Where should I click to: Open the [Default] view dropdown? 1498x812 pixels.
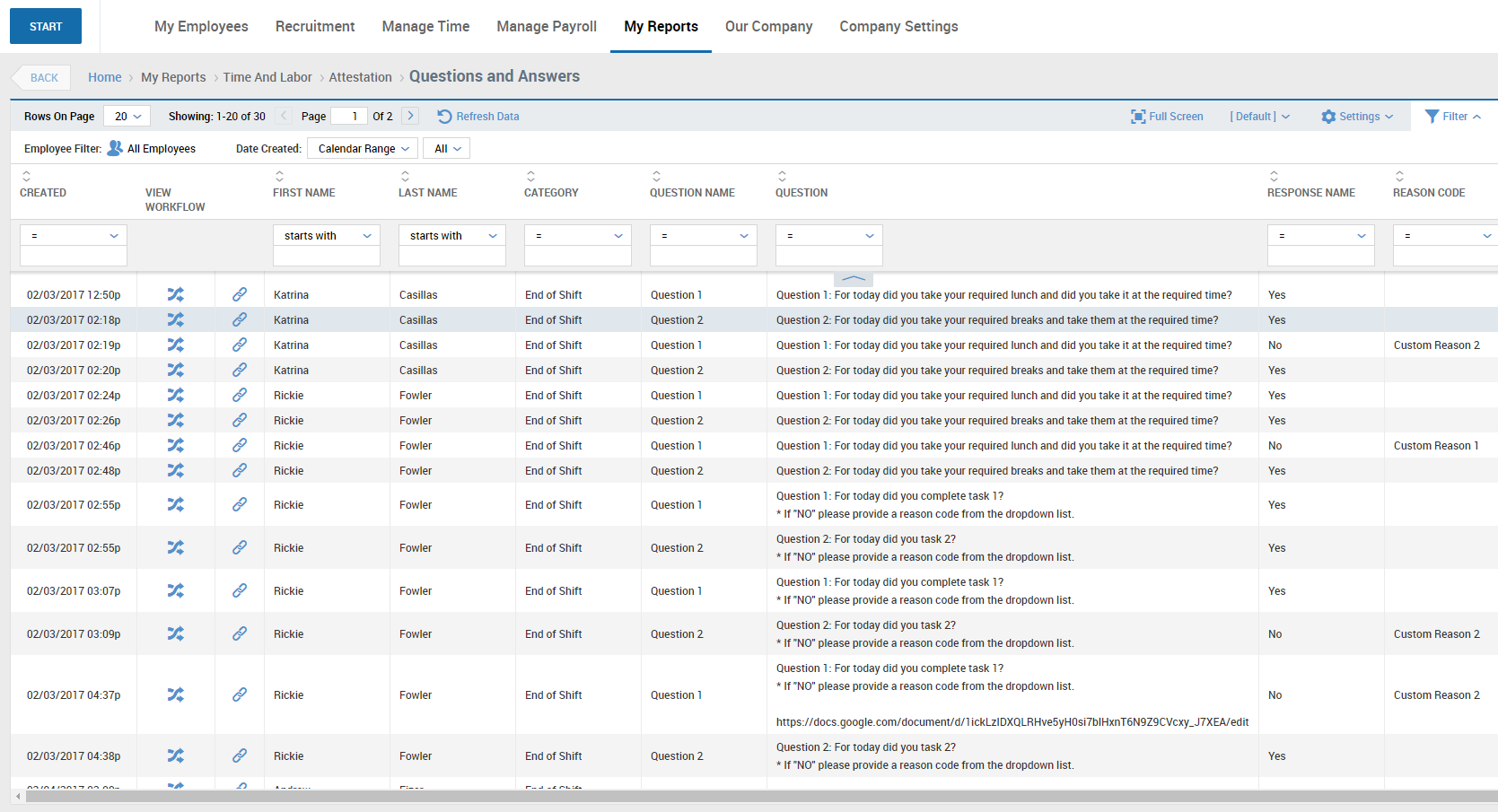(1259, 116)
